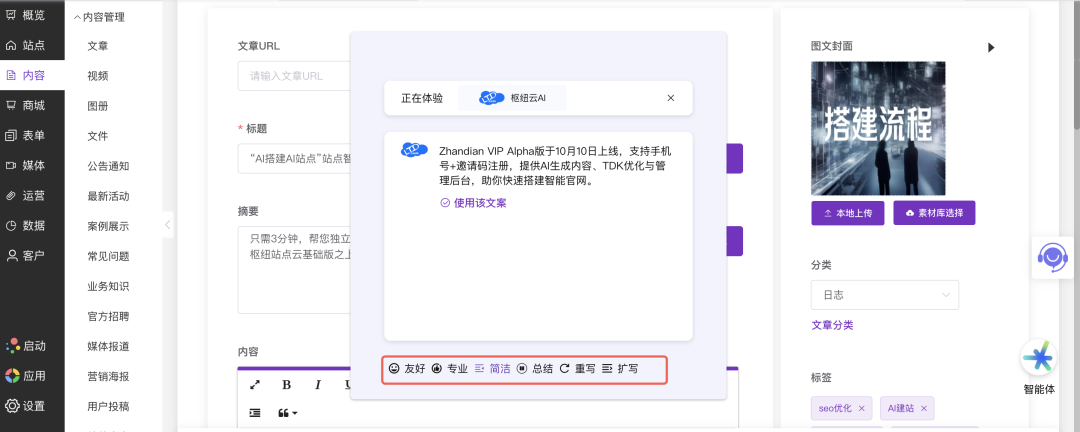The width and height of the screenshot is (1080, 432).
Task: Open 营销海报 in content list
Action: [108, 376]
